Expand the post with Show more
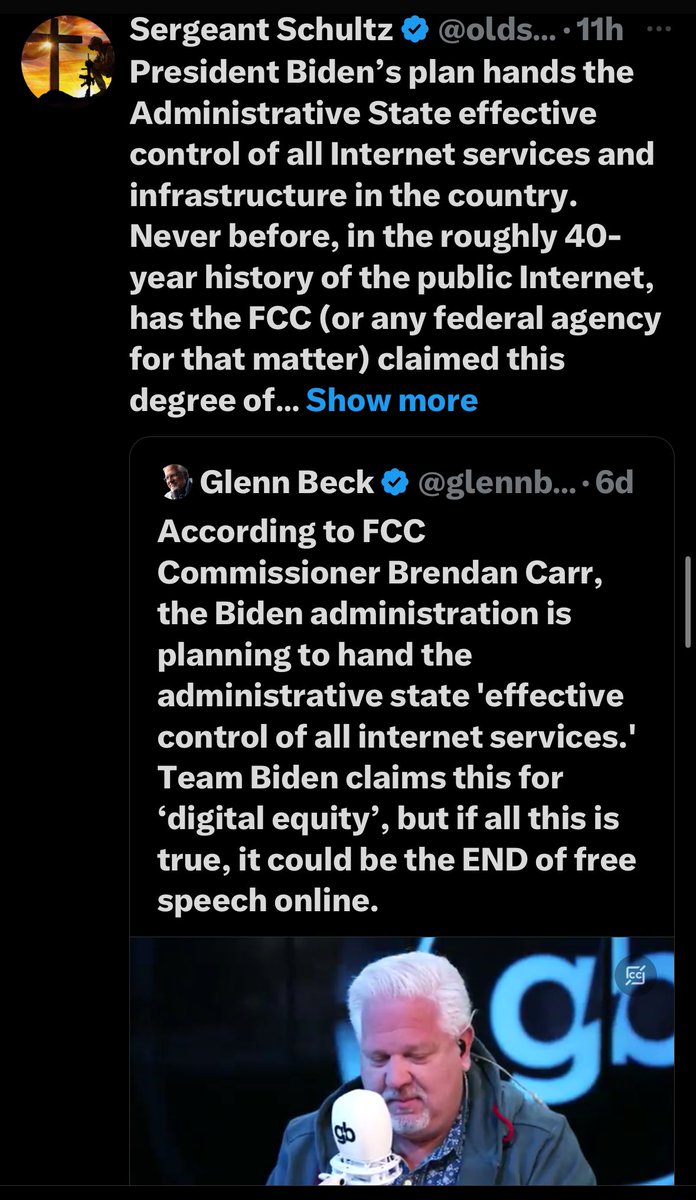Viewport: 696px width, 1200px height. pyautogui.click(x=391, y=400)
